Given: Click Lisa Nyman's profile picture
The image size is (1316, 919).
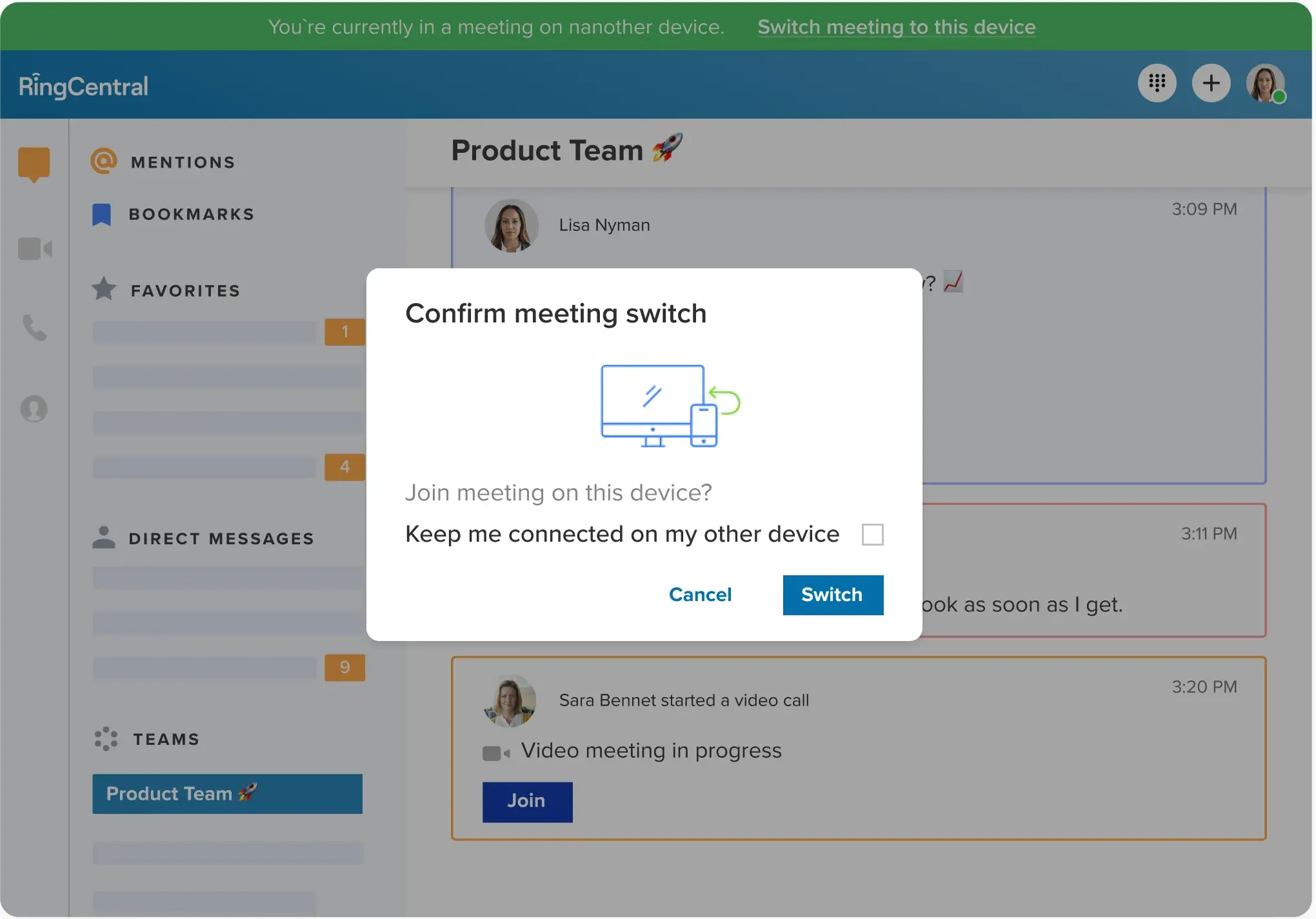Looking at the screenshot, I should point(511,225).
